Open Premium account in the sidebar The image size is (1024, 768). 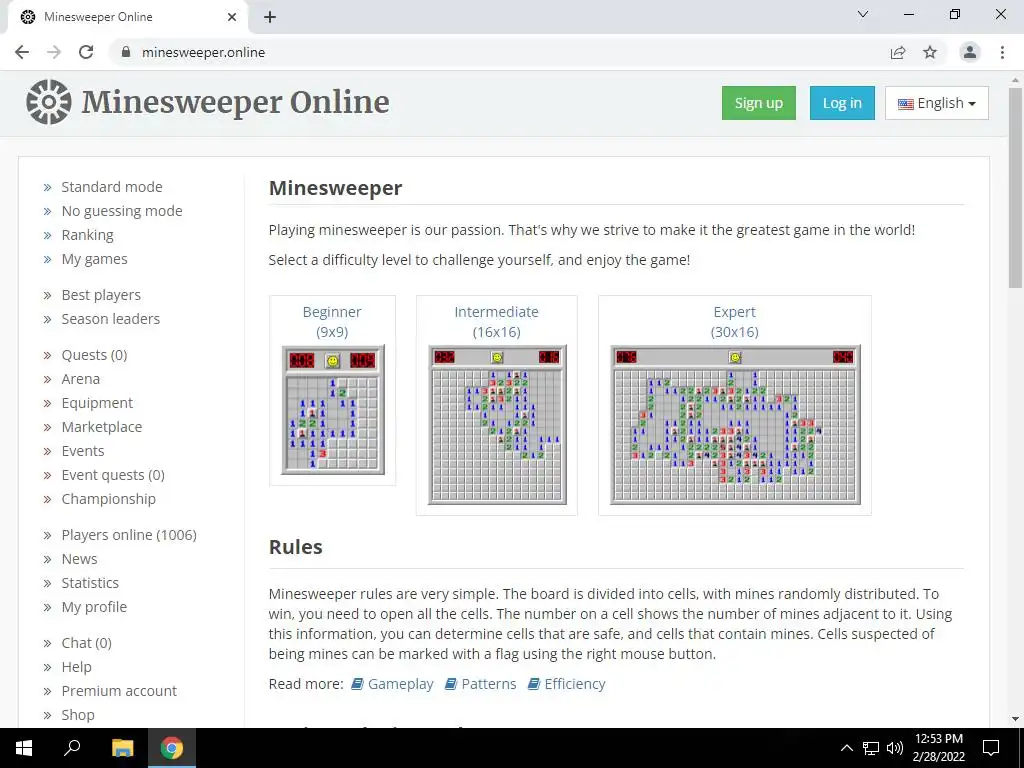(119, 691)
